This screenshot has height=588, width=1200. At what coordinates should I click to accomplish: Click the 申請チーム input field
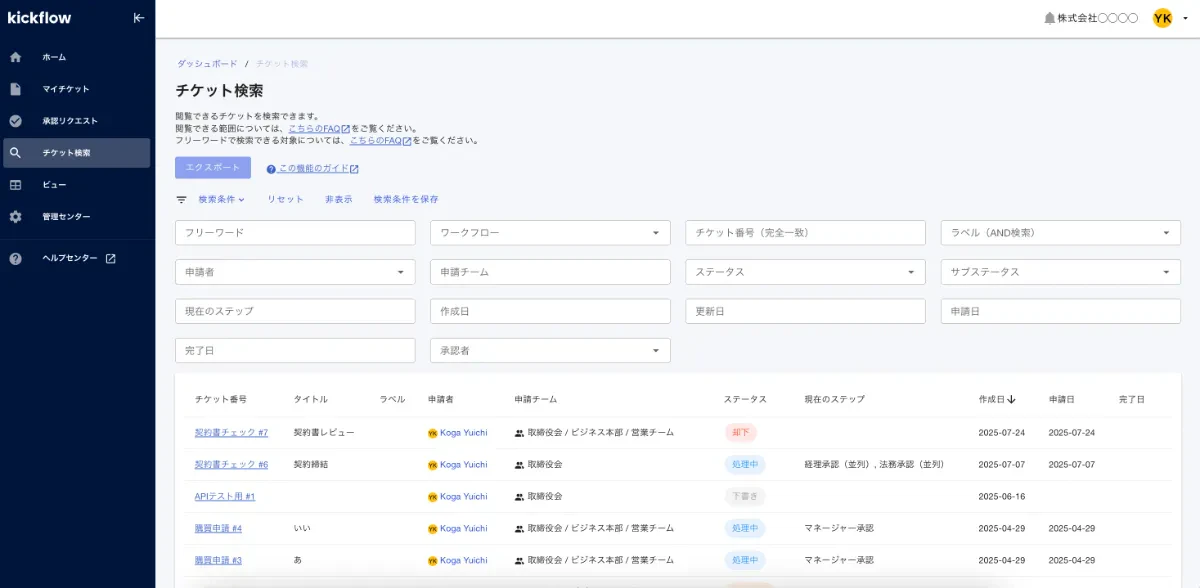(550, 272)
